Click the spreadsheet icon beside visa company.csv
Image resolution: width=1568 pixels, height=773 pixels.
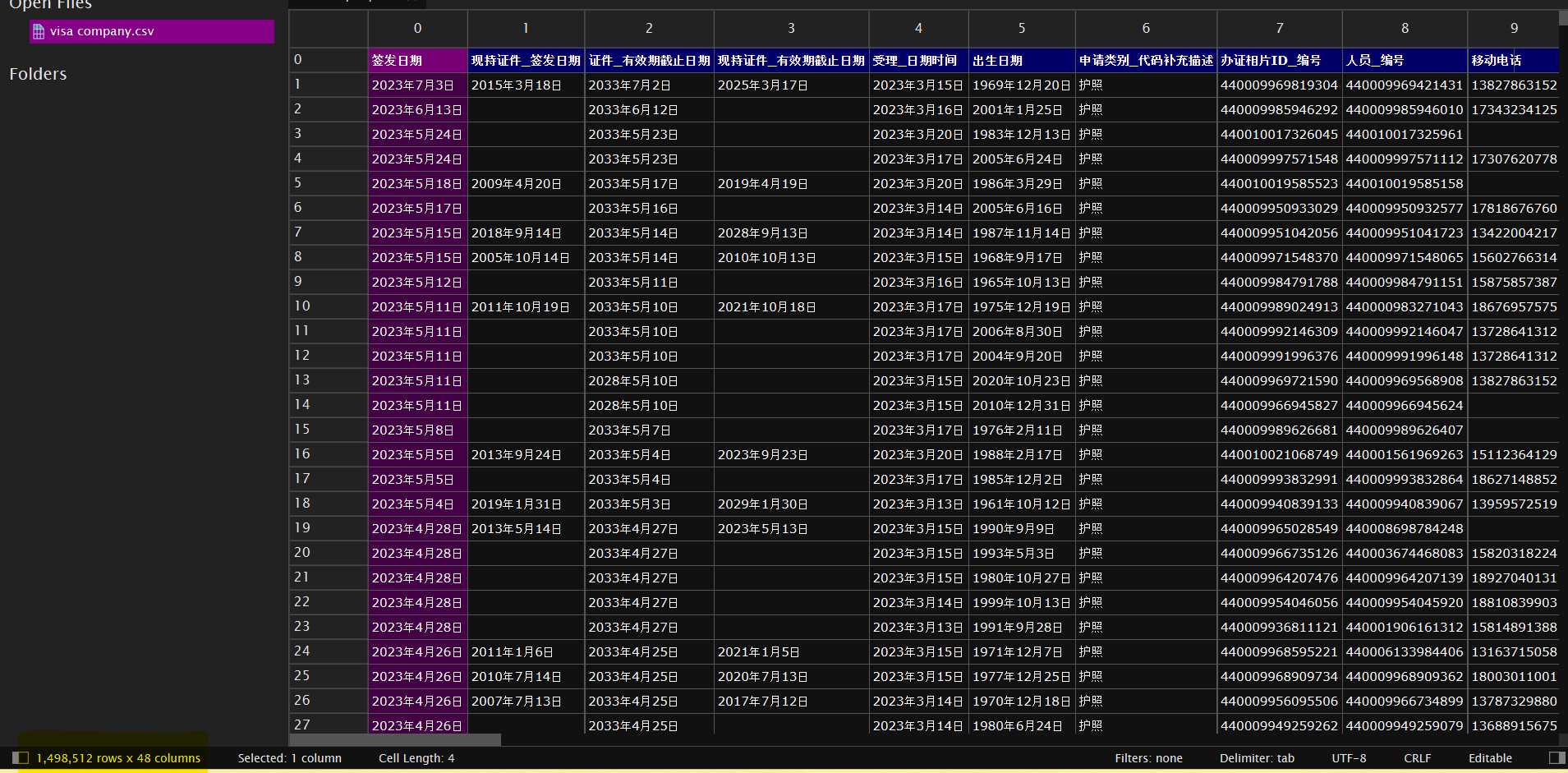pyautogui.click(x=39, y=31)
